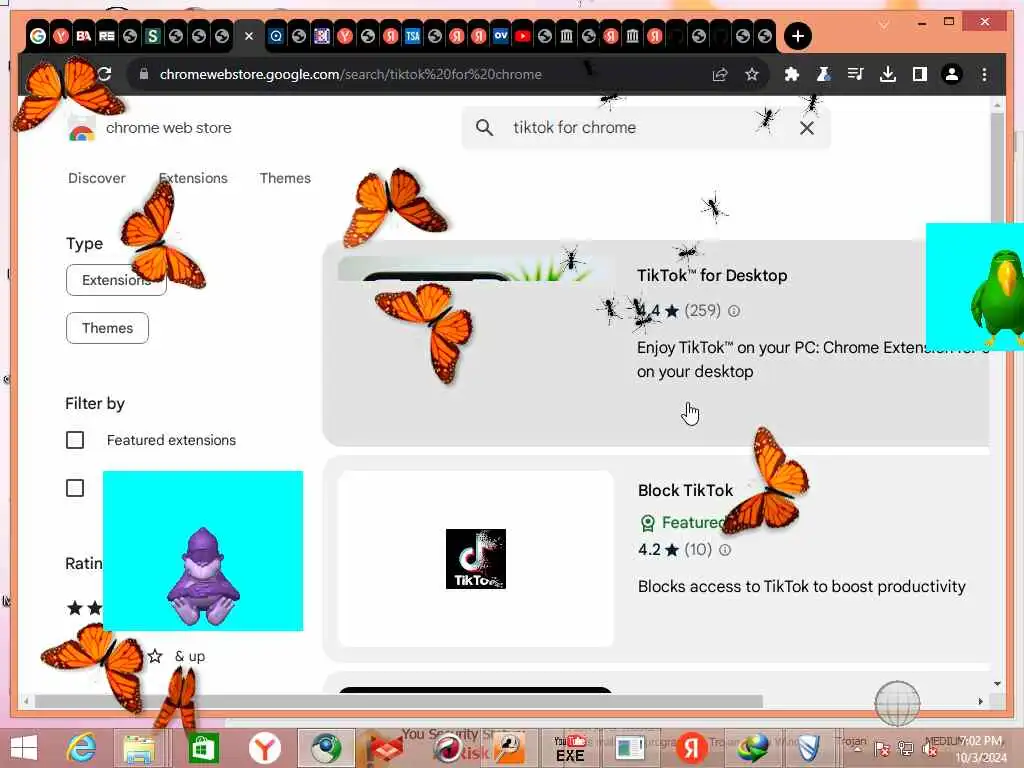Filter type by Themes chip

pos(107,328)
